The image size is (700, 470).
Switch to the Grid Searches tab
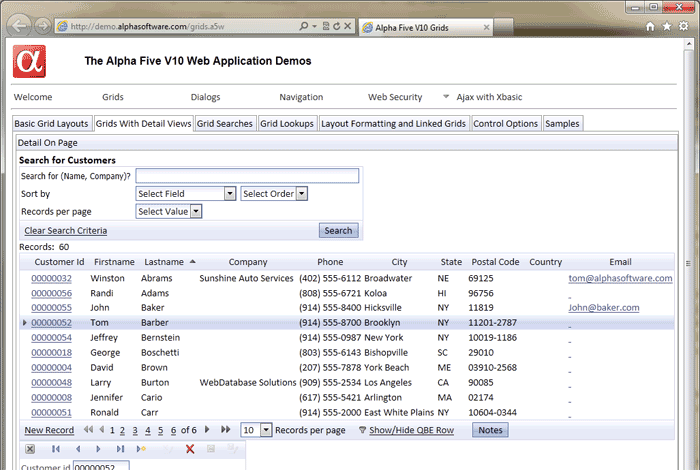[225, 124]
